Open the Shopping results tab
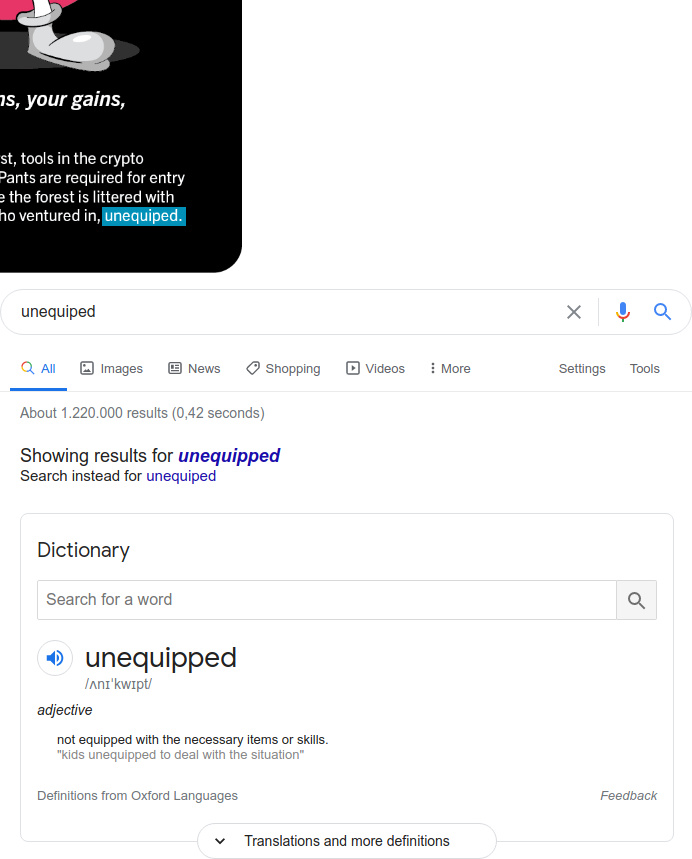This screenshot has width=692, height=859. [x=283, y=369]
